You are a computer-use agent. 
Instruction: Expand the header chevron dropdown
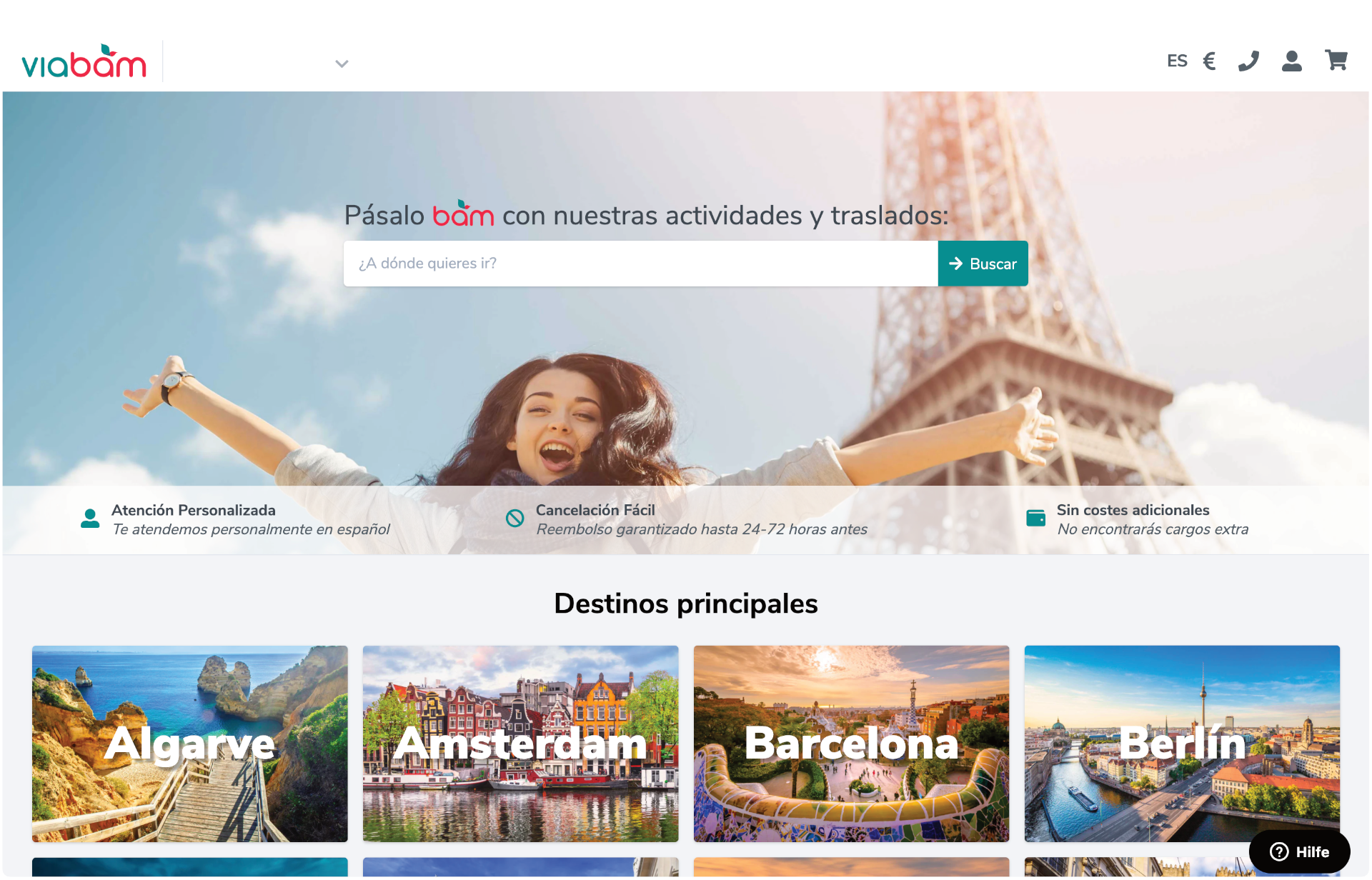(342, 64)
